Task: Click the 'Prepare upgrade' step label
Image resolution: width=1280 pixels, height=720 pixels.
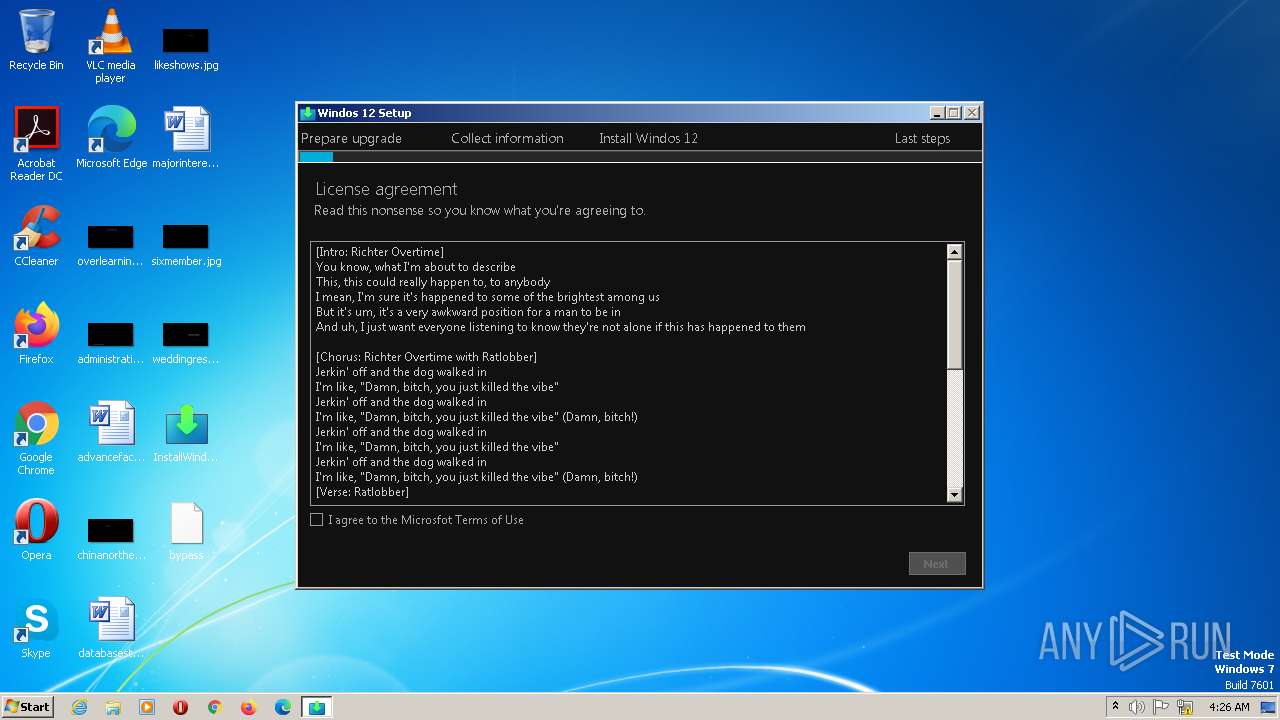Action: [x=351, y=138]
